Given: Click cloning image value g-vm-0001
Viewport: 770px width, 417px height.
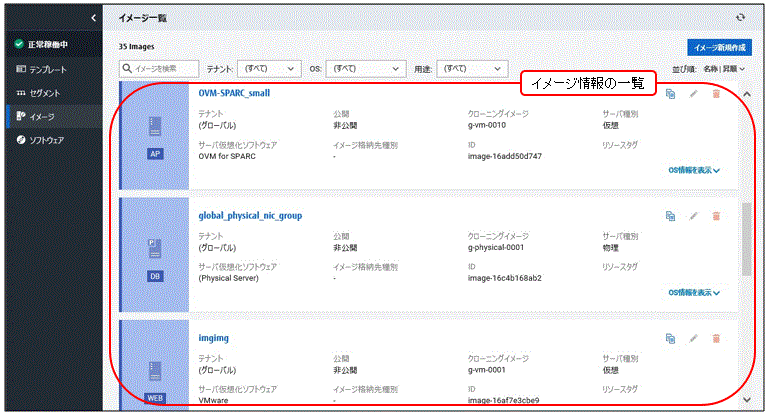Looking at the screenshot, I should pos(487,370).
